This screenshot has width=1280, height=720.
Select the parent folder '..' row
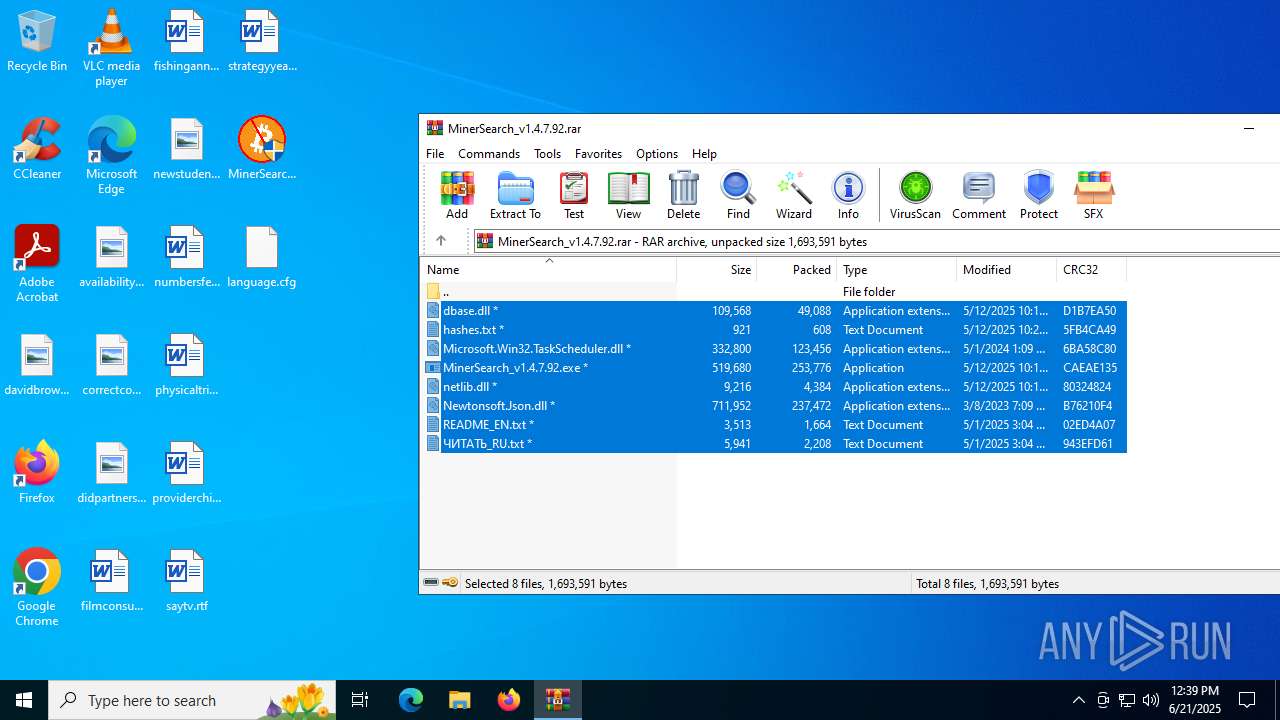click(773, 291)
